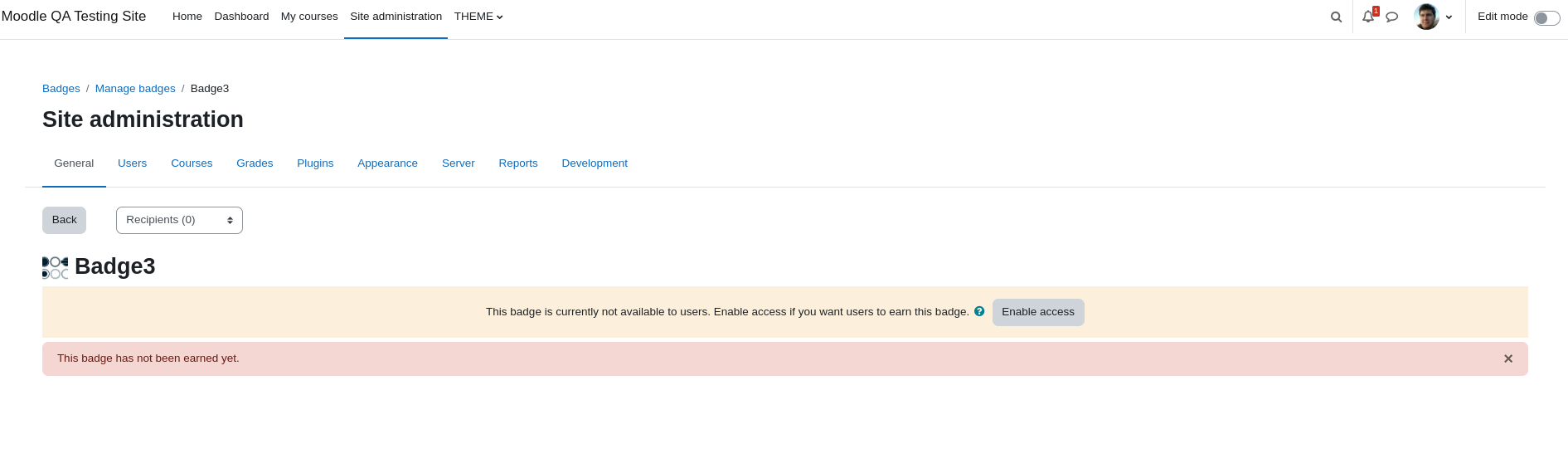This screenshot has width=1568, height=473.
Task: Follow the Manage badges breadcrumb link
Action: pyautogui.click(x=135, y=89)
